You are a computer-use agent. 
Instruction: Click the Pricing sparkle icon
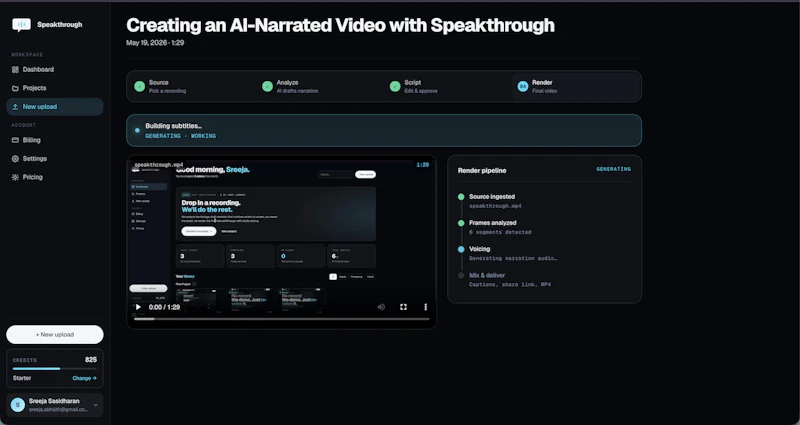(15, 177)
